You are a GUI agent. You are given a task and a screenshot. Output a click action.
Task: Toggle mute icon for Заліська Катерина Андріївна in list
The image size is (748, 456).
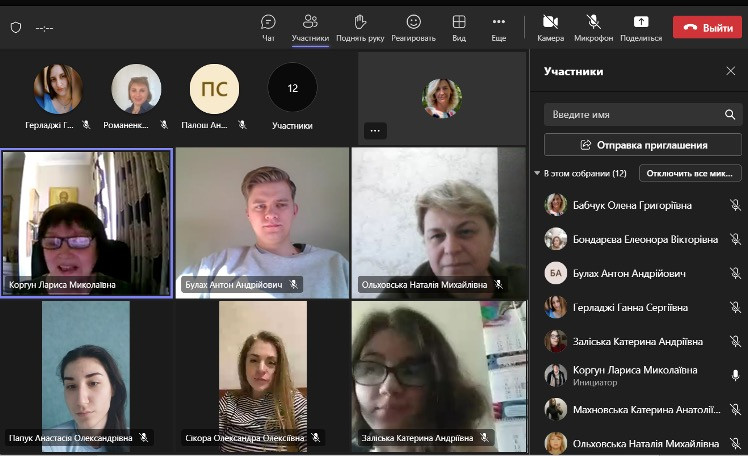tap(735, 341)
